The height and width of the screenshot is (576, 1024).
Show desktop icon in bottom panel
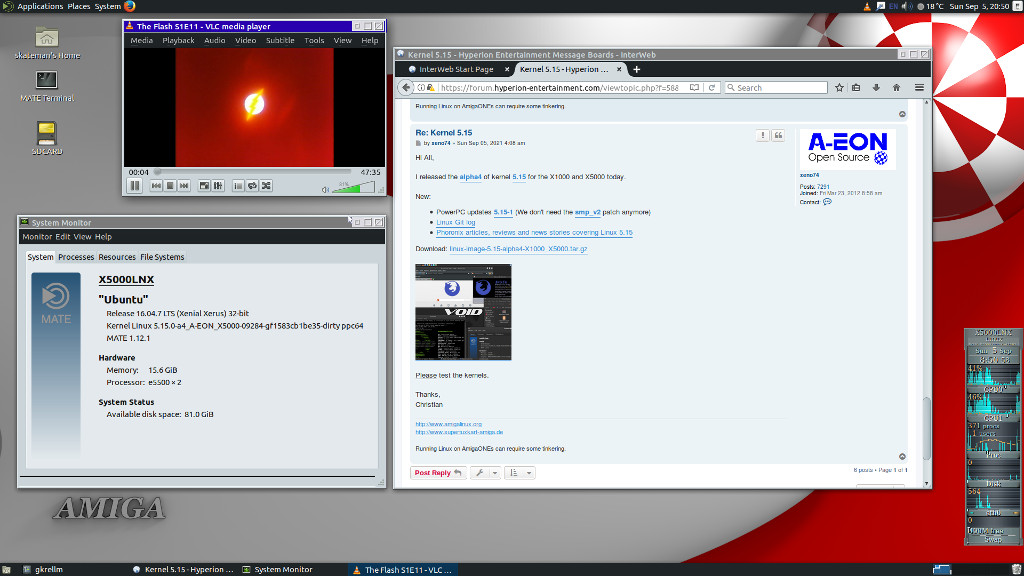[7, 569]
